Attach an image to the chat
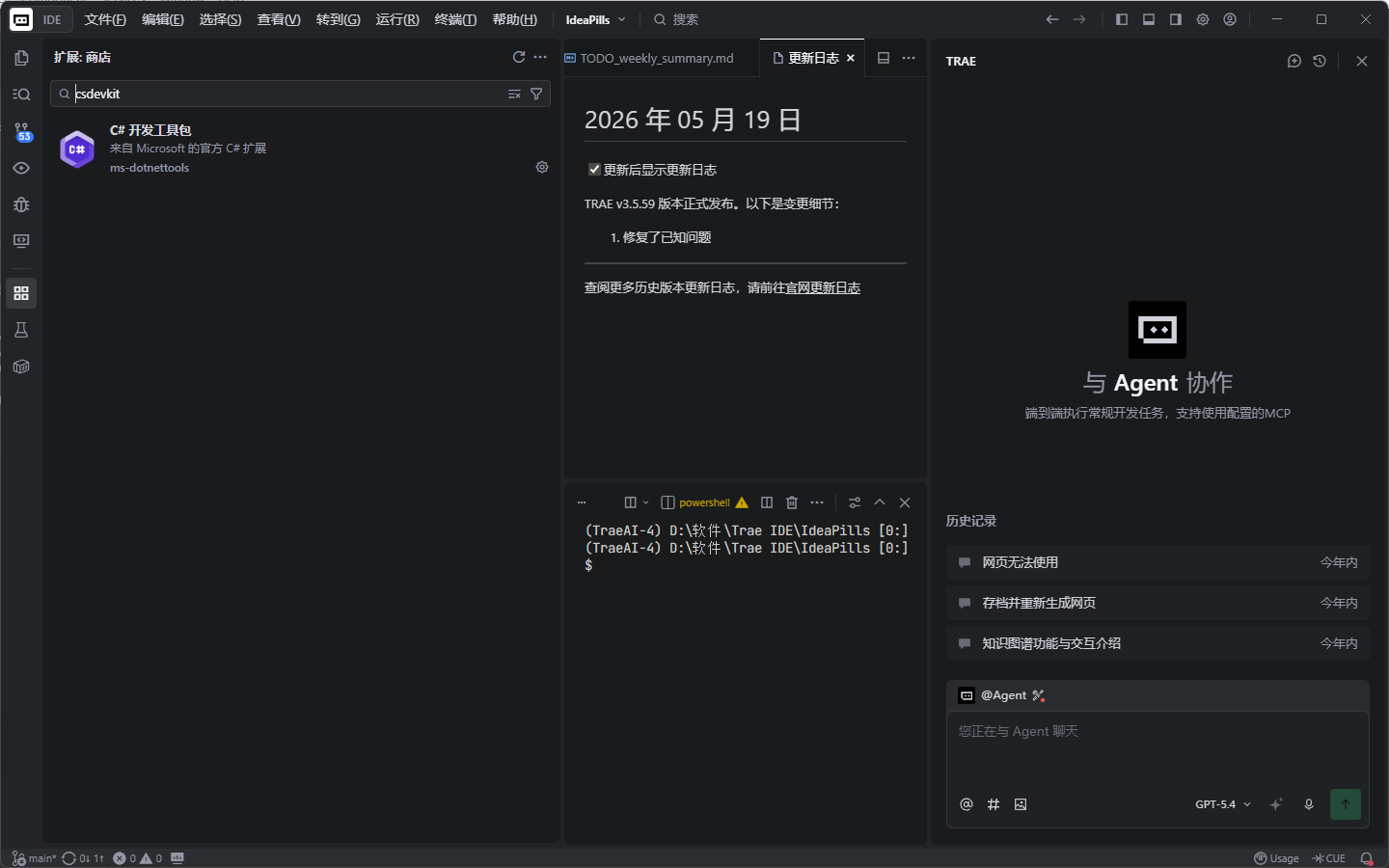The width and height of the screenshot is (1389, 868). pos(1021,804)
